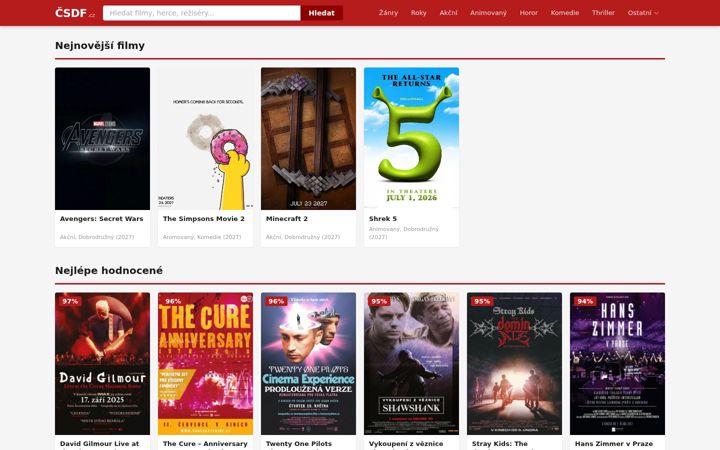This screenshot has width=720, height=450.
Task: Click the Stray Kids title link
Action: [x=500, y=444]
